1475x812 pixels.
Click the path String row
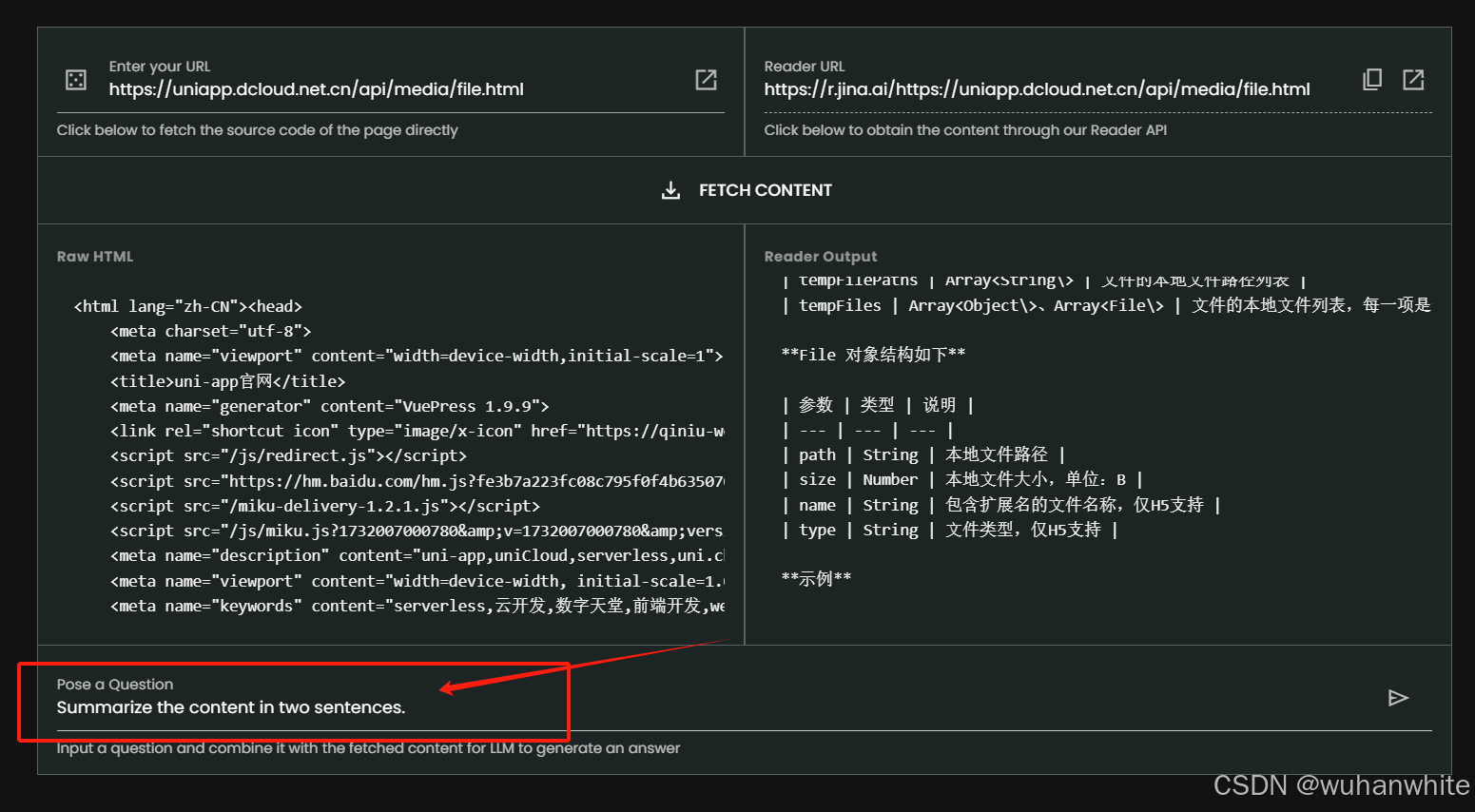pyautogui.click(x=922, y=454)
